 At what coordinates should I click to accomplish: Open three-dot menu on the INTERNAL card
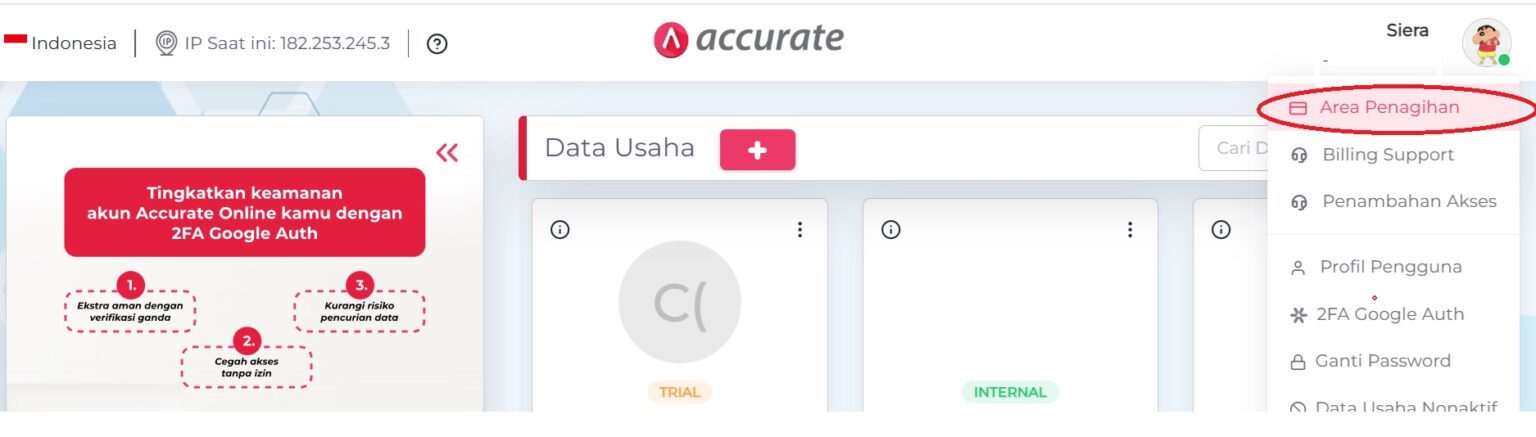[x=1129, y=230]
